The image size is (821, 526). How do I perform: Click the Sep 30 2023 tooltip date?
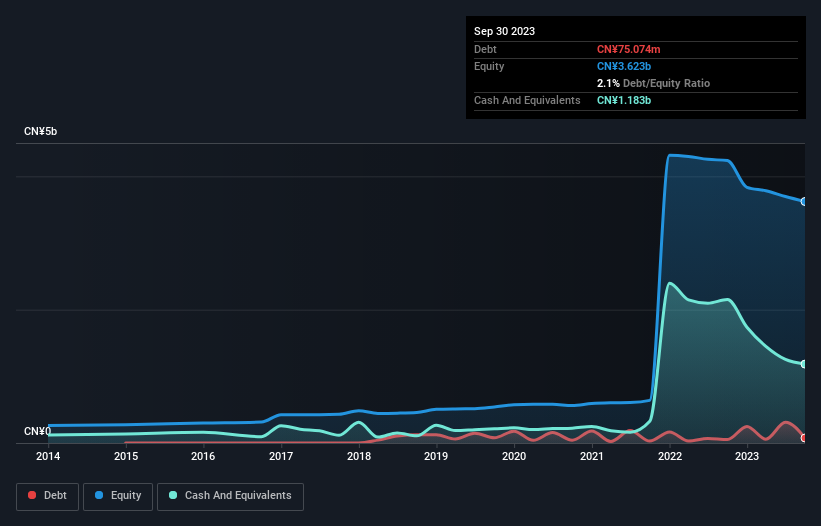click(x=504, y=31)
